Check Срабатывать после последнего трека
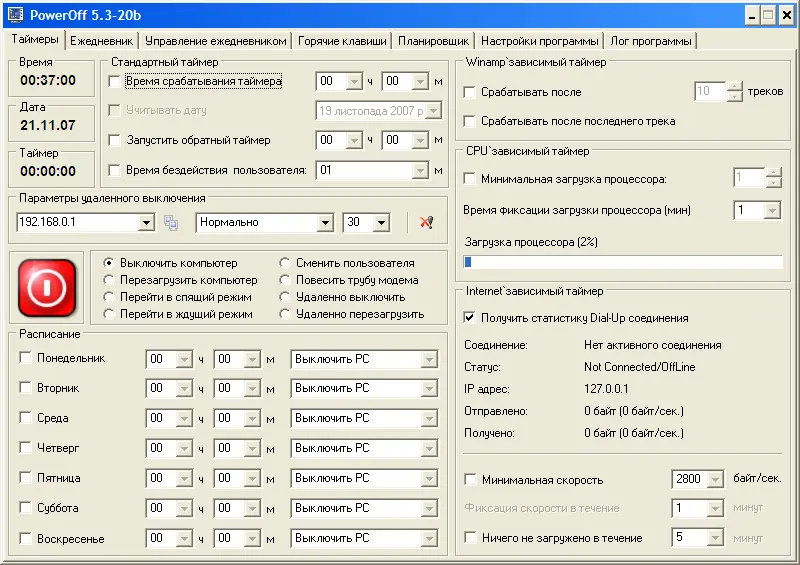This screenshot has width=800, height=565. [x=469, y=121]
